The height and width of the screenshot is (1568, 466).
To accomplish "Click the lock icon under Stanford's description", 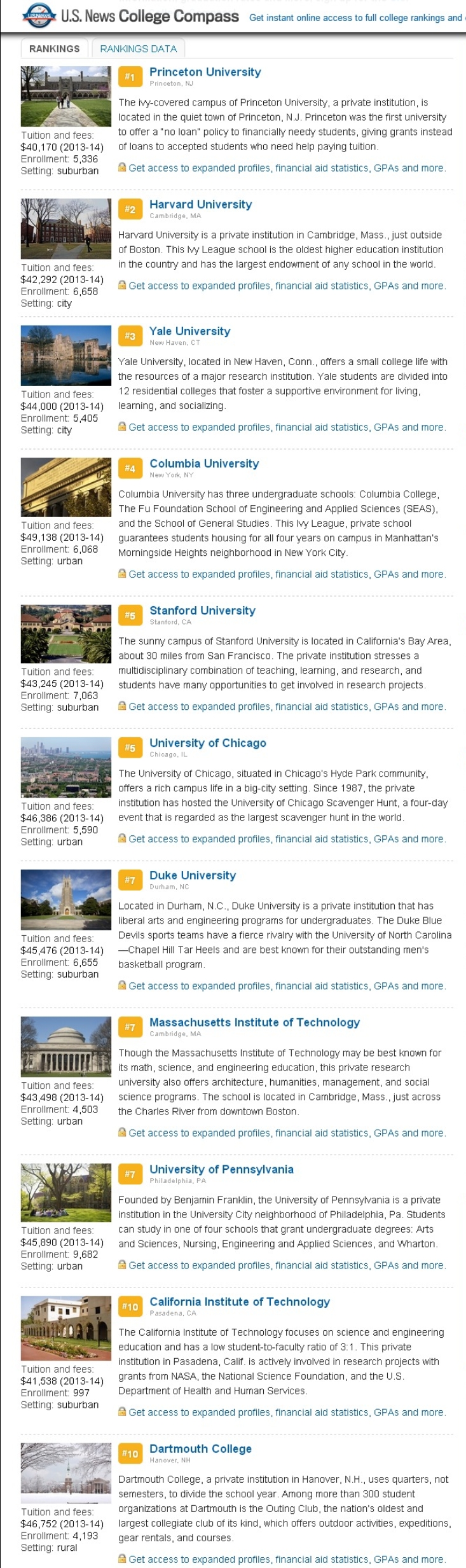I will (x=122, y=705).
